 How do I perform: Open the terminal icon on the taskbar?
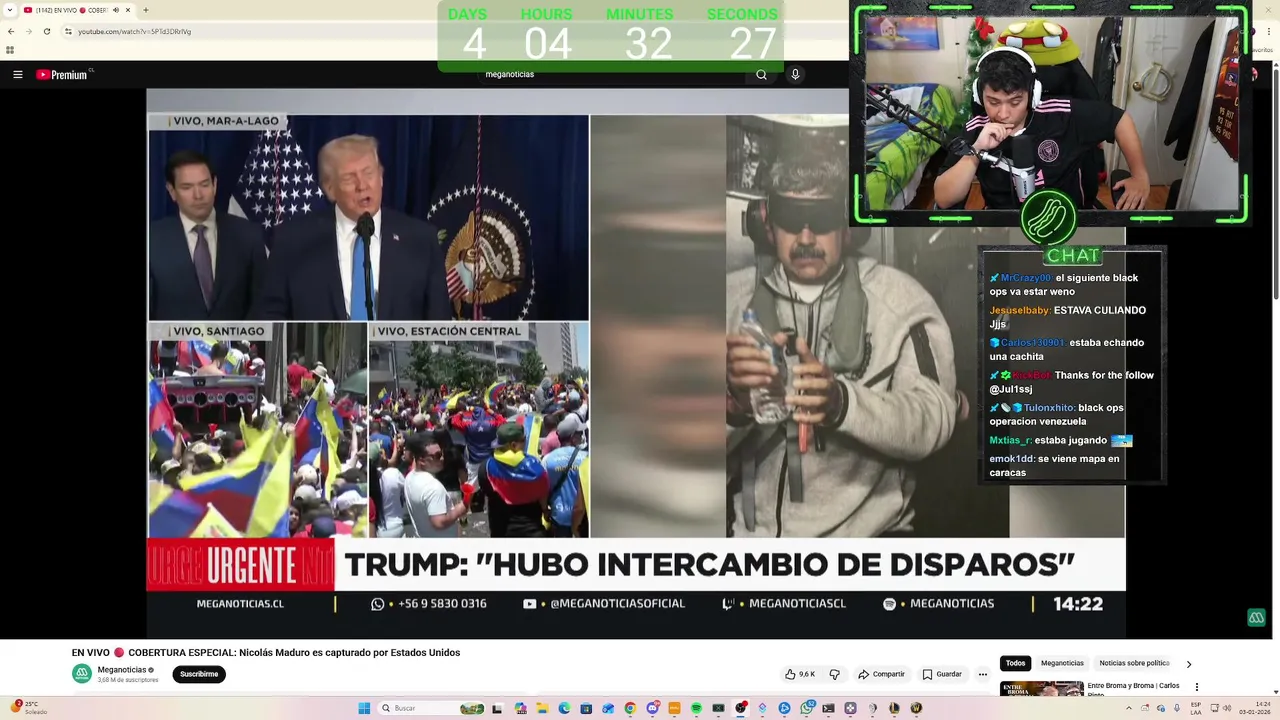828,708
